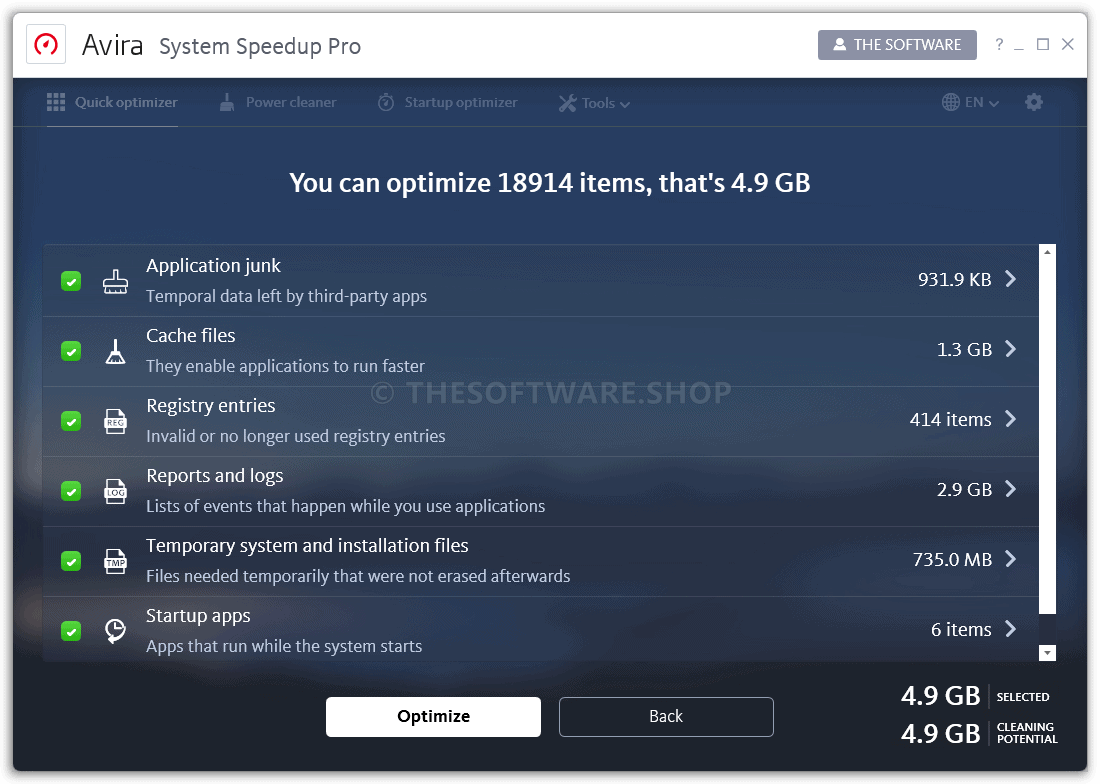This screenshot has height=784, width=1100.
Task: Click the 6 items value
Action: (x=961, y=630)
